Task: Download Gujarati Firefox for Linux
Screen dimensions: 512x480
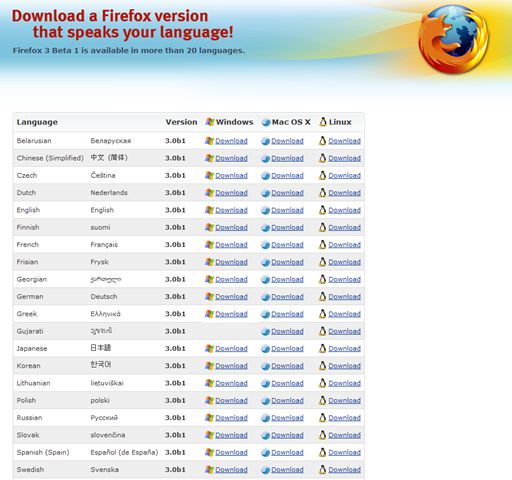Action: (344, 332)
